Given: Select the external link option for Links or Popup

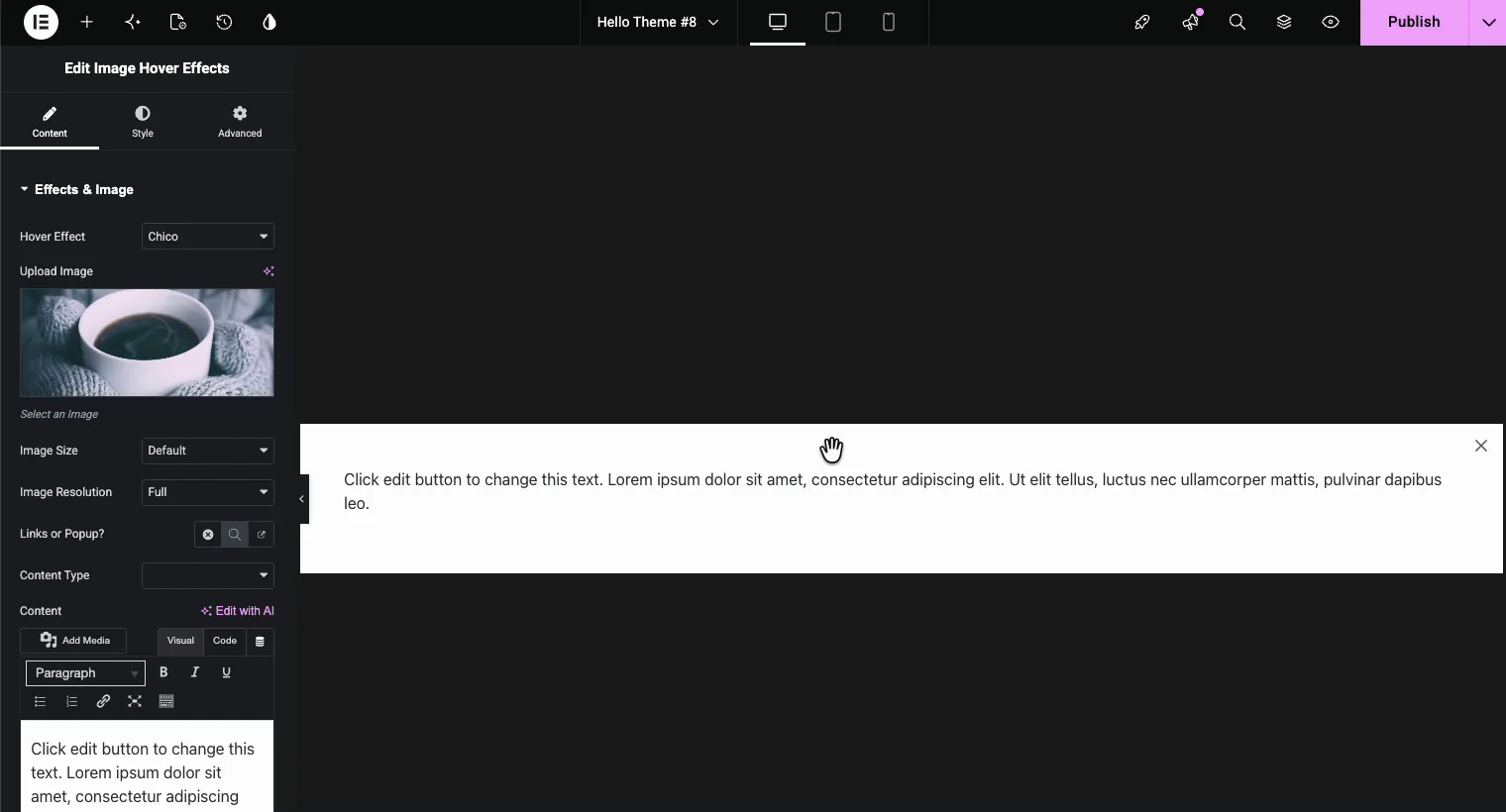Looking at the screenshot, I should (262, 535).
